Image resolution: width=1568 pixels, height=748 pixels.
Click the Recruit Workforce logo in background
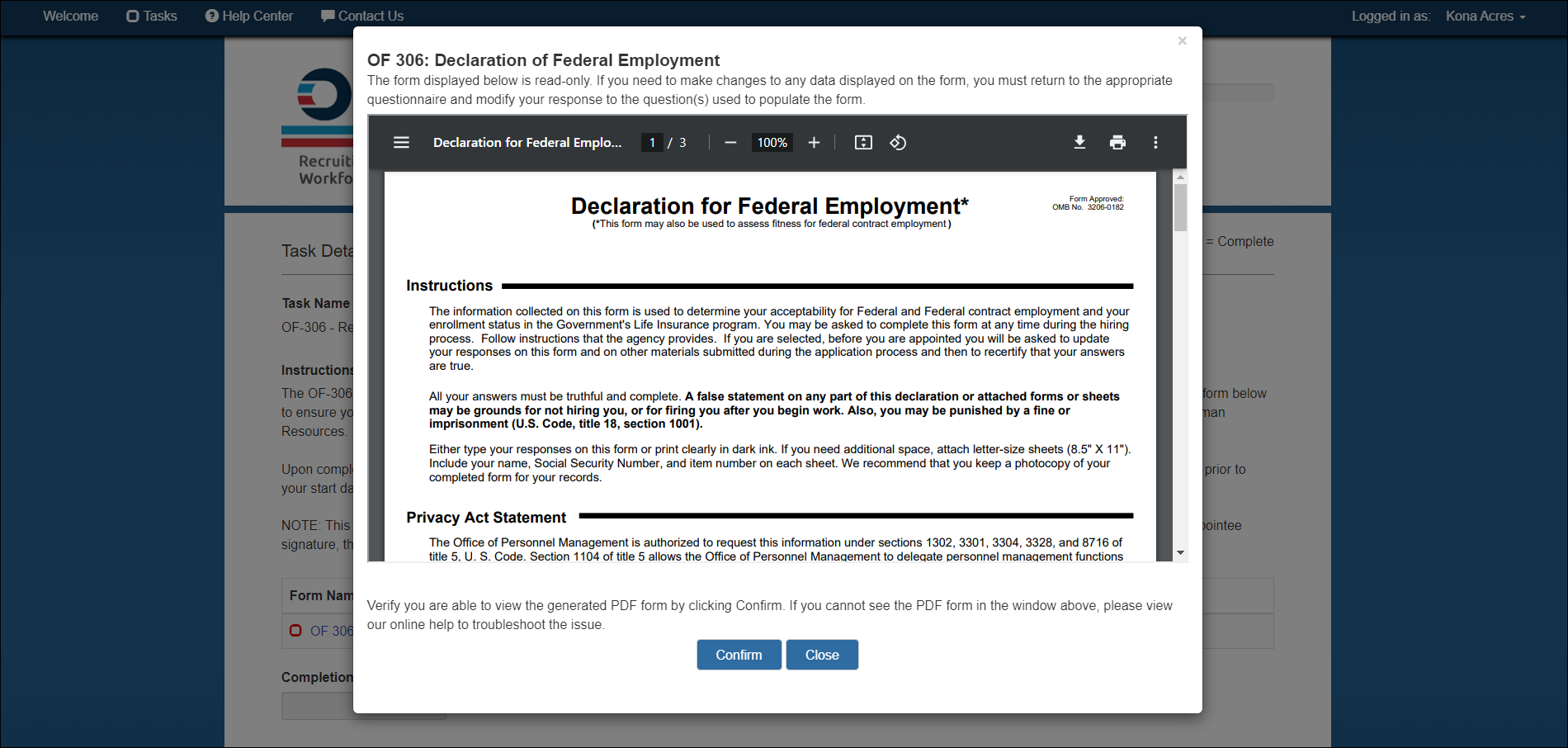point(318,126)
